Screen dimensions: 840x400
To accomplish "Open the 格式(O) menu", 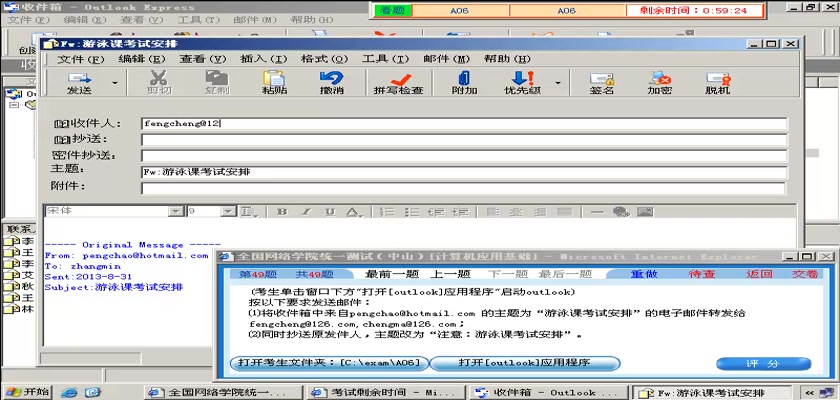I will [325, 59].
